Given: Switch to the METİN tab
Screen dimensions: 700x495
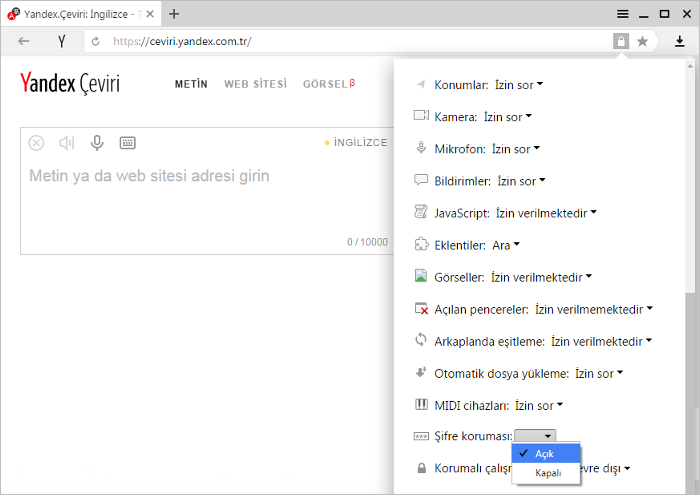Looking at the screenshot, I should [191, 84].
